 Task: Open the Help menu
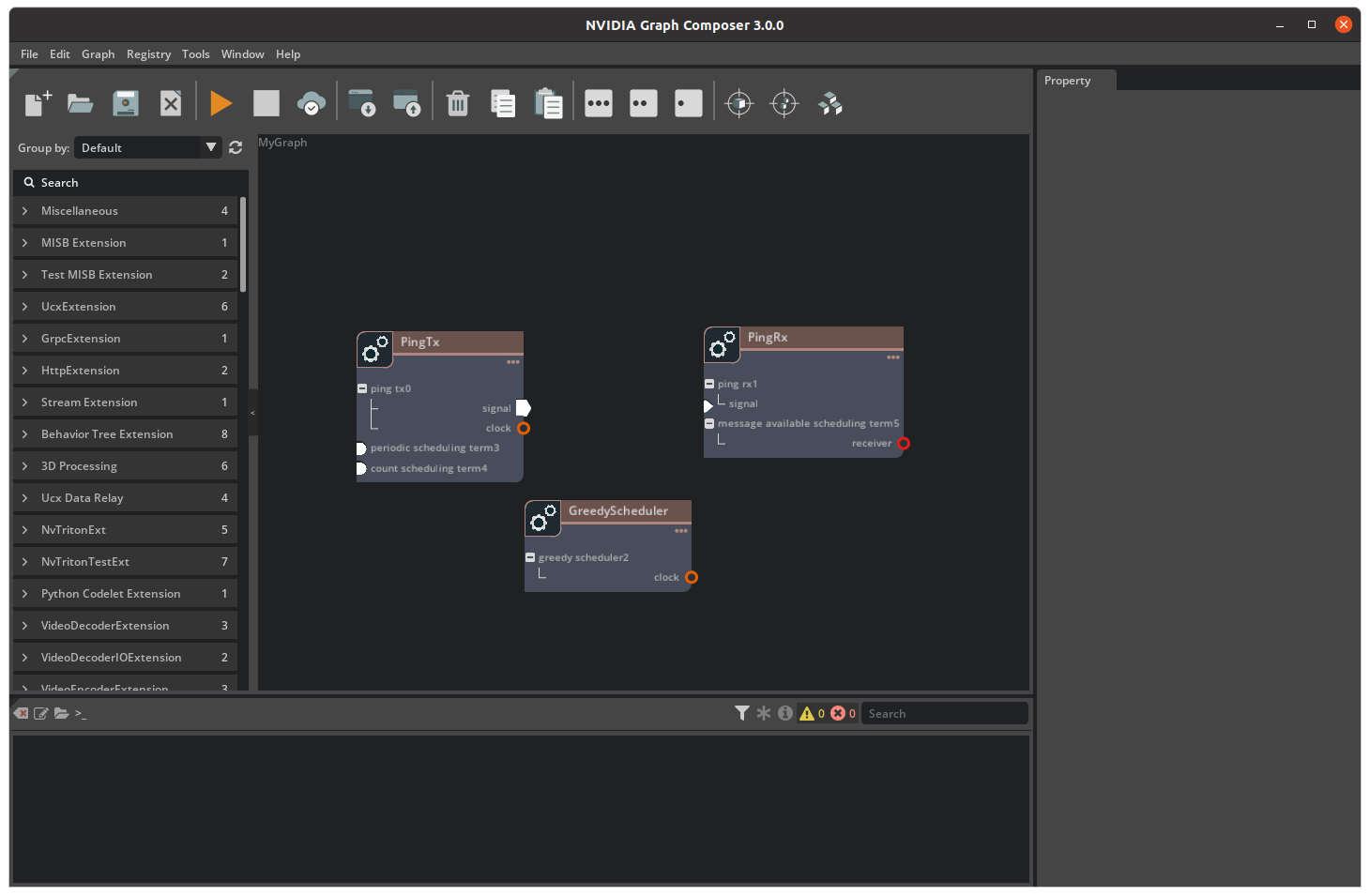288,54
